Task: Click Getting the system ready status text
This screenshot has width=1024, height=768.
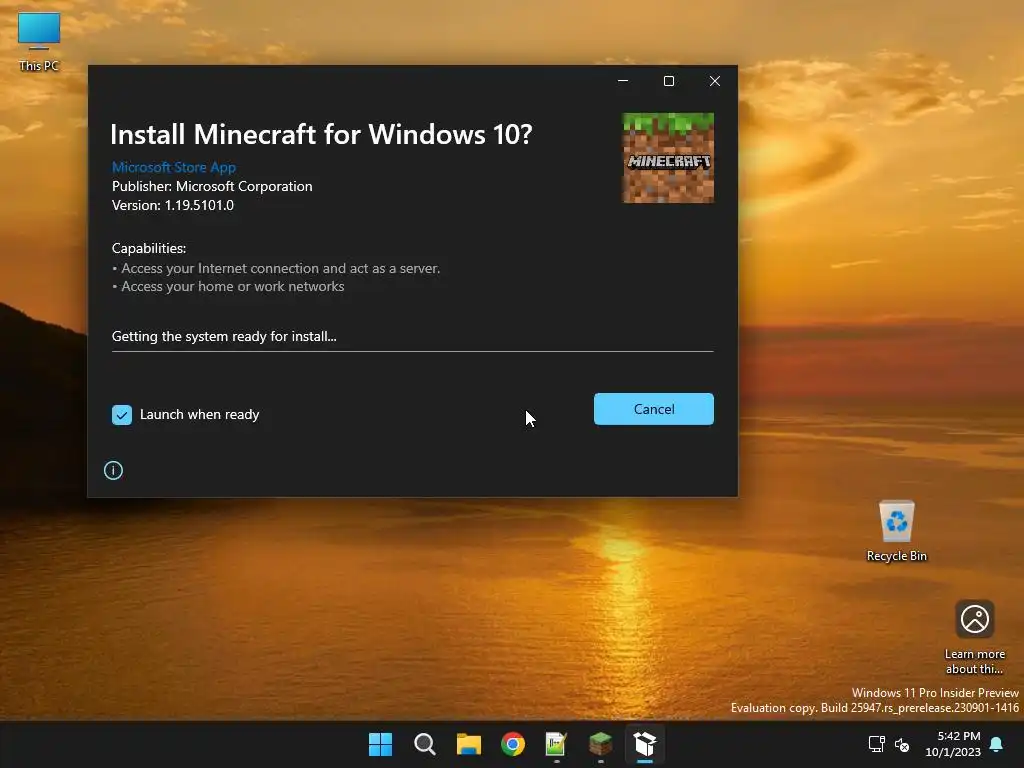Action: tap(224, 336)
